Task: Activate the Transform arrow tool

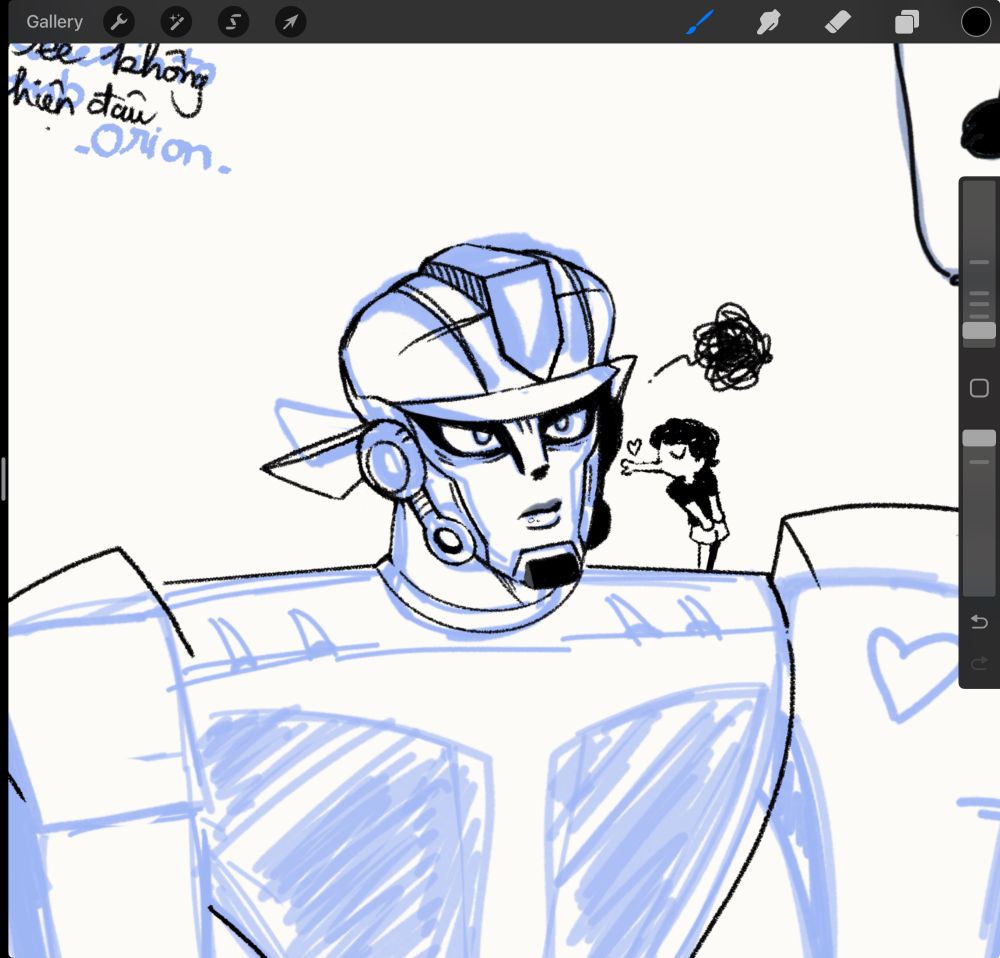Action: (x=290, y=22)
